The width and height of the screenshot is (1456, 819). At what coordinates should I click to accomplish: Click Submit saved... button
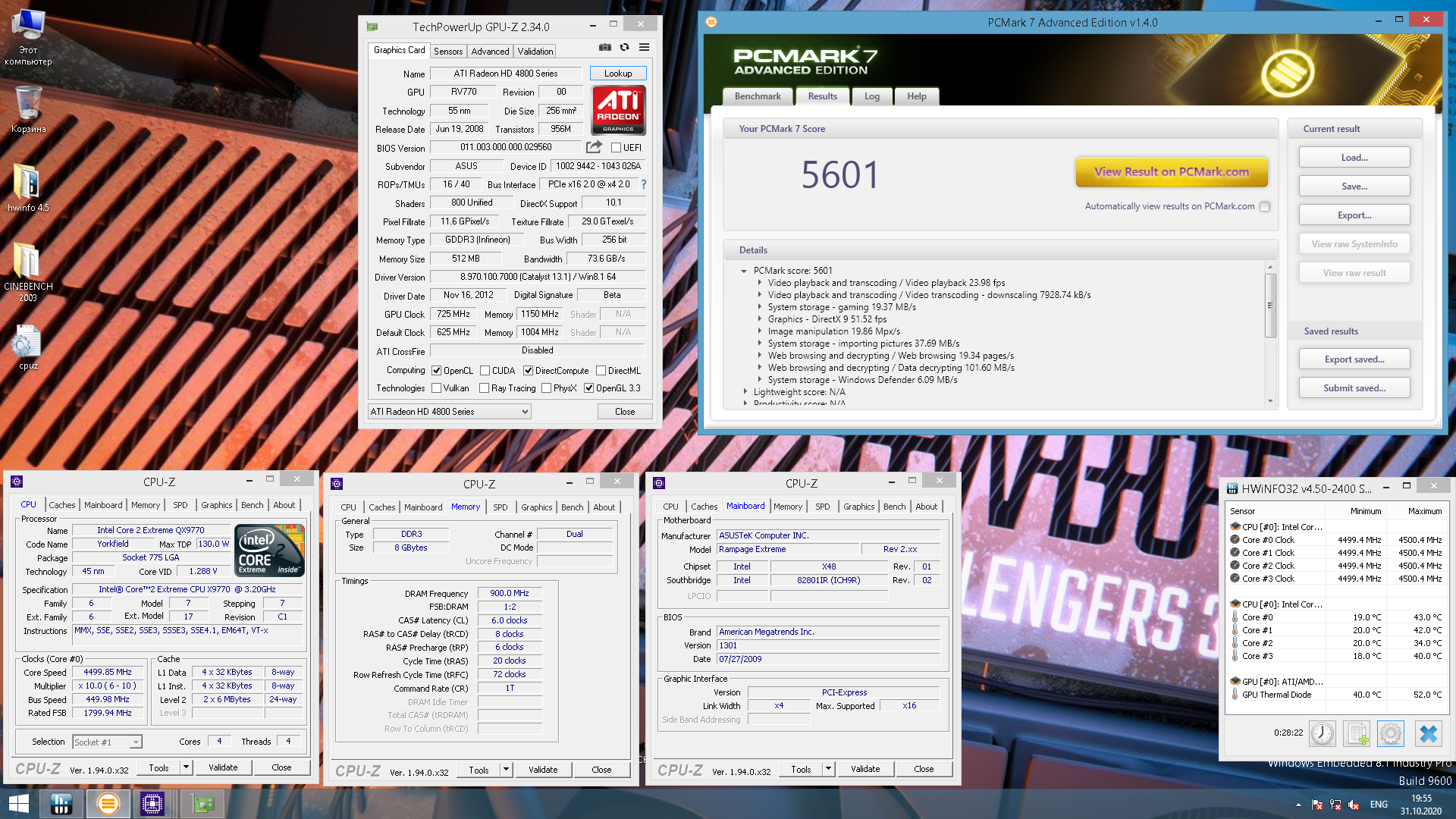tap(1354, 388)
